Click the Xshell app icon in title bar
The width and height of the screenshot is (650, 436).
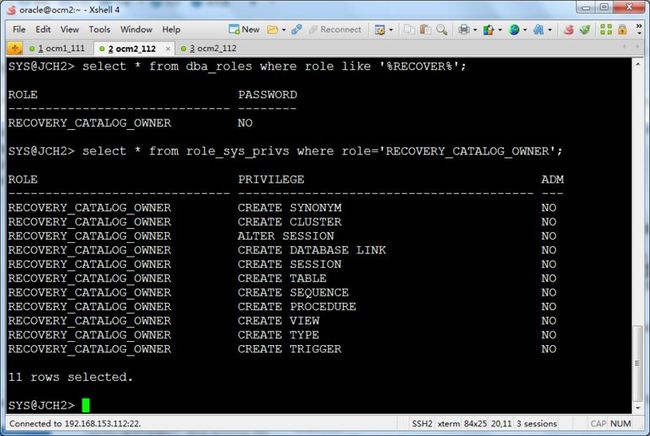[12, 10]
